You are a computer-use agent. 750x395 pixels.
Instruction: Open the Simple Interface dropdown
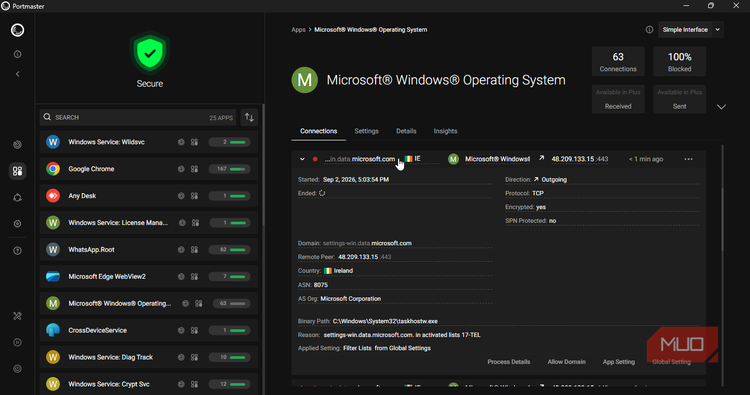point(691,30)
